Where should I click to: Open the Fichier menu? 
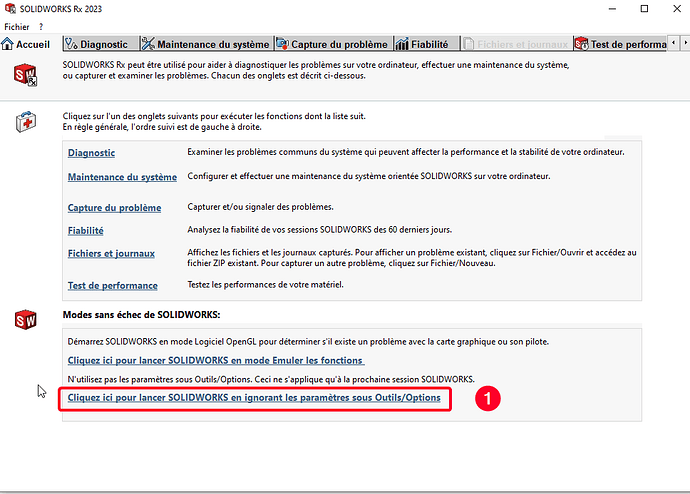pyautogui.click(x=17, y=26)
